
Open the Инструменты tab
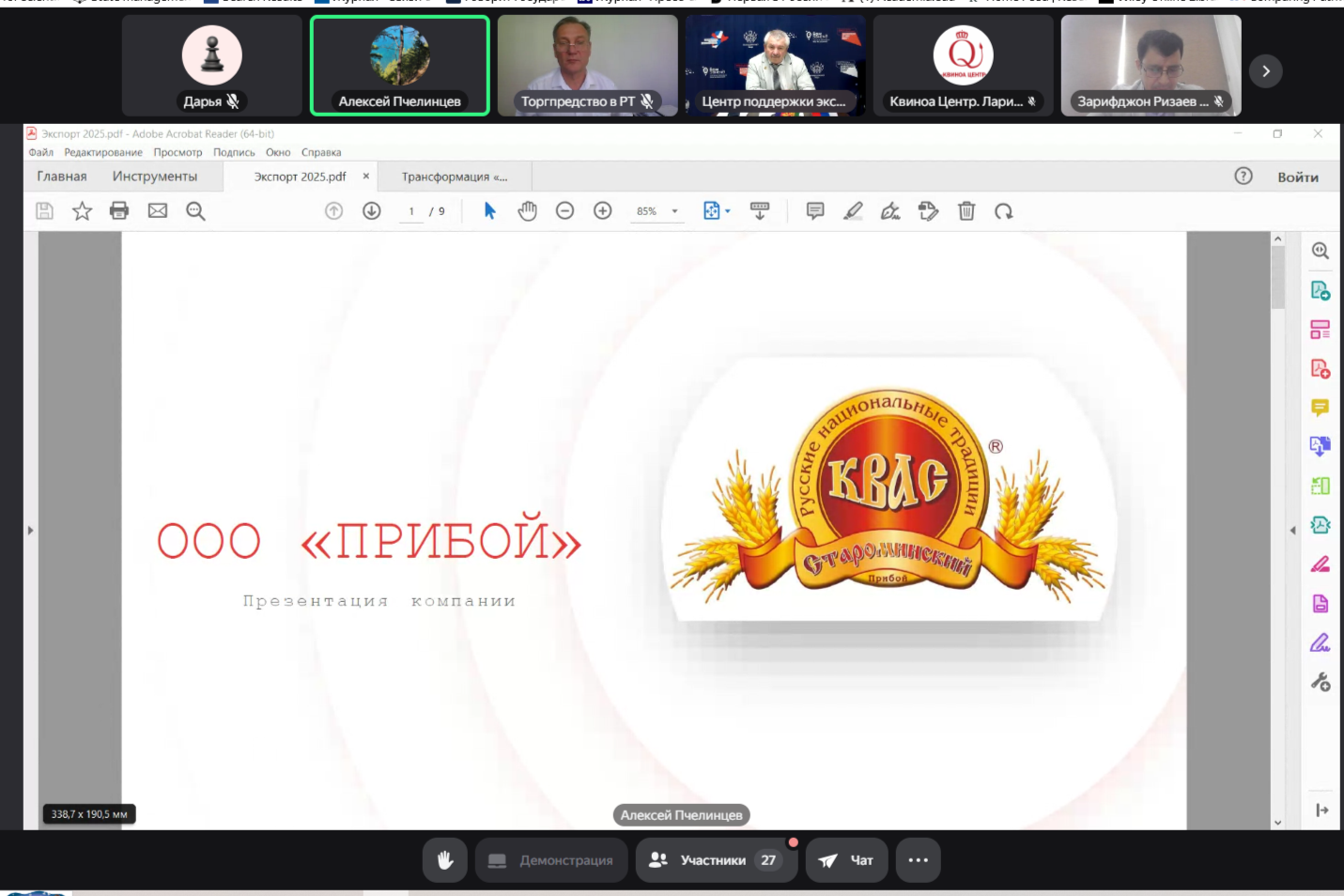pyautogui.click(x=155, y=177)
